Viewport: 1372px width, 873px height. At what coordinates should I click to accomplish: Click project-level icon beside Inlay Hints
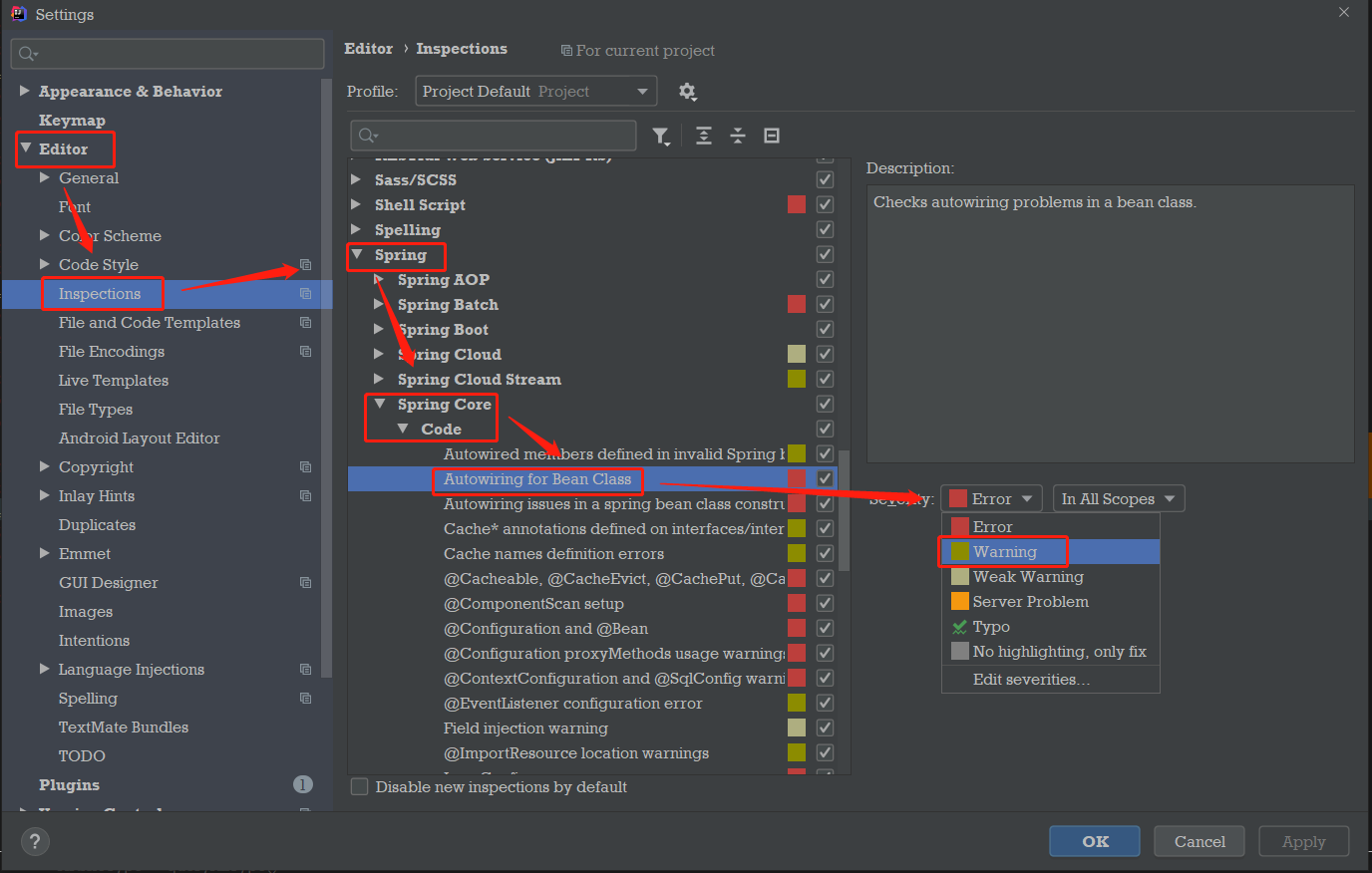click(x=305, y=496)
